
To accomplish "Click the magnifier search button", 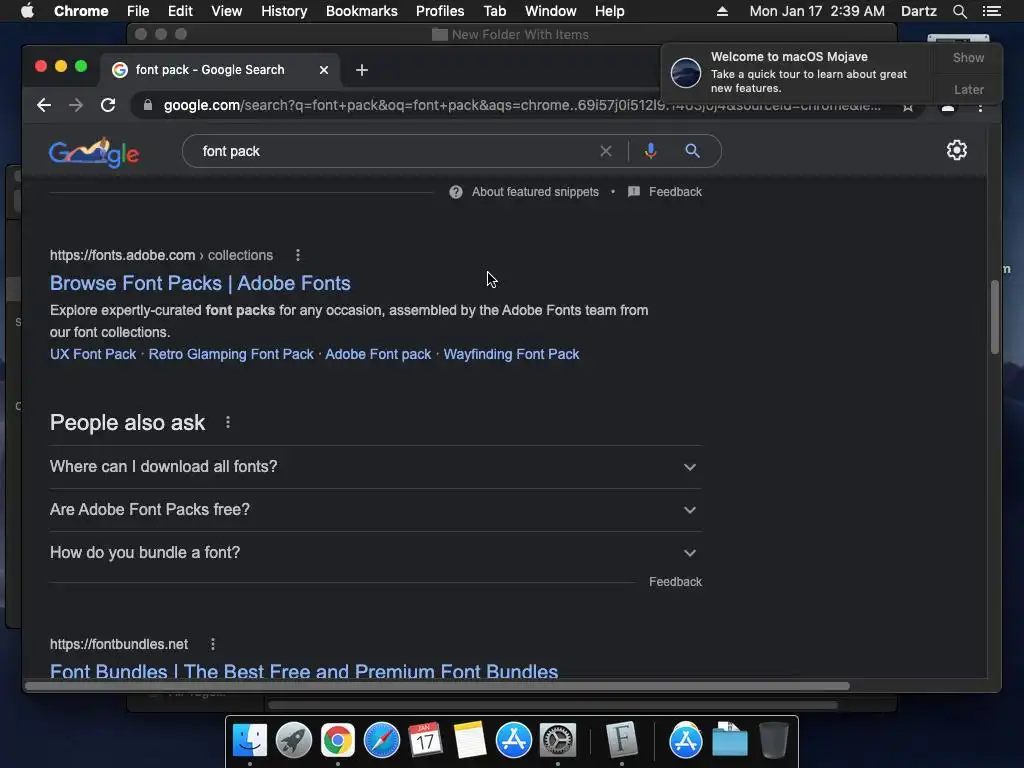I will tap(692, 151).
